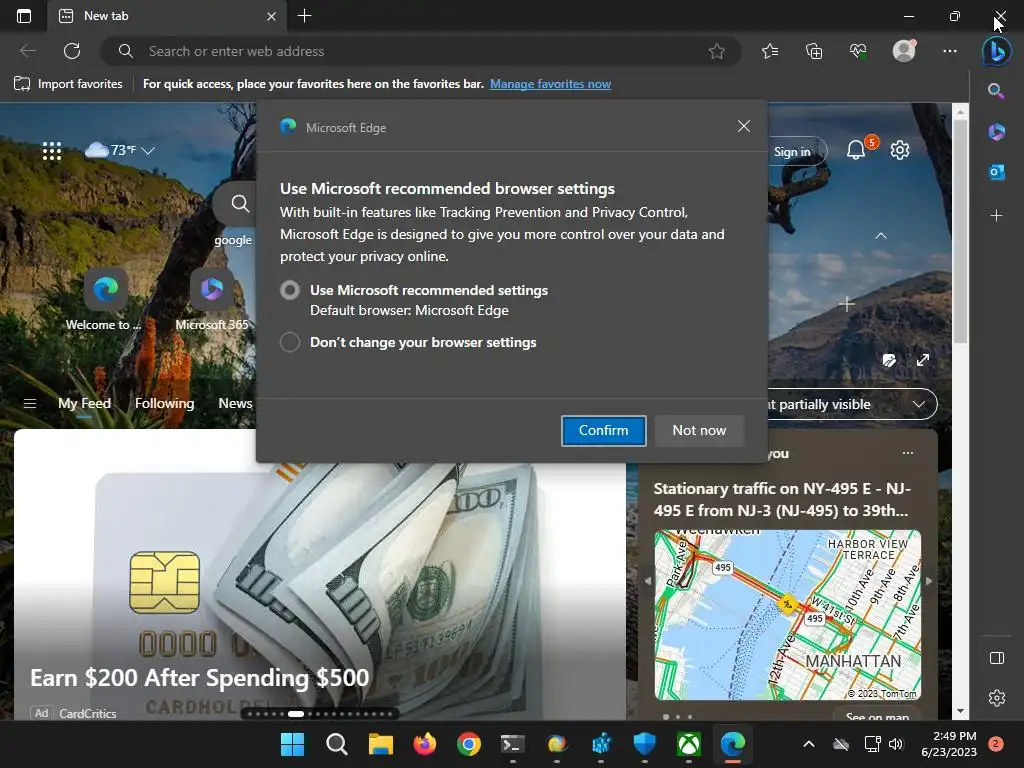Expand the weather 73°F dropdown
Viewport: 1024px width, 768px height.
pyautogui.click(x=148, y=151)
